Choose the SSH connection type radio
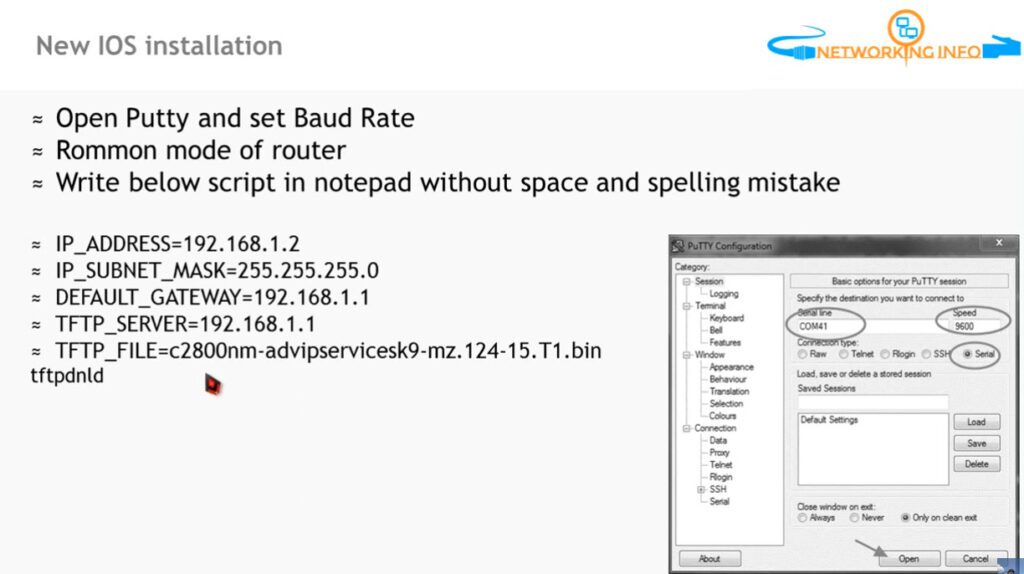This screenshot has width=1024, height=574. pyautogui.click(x=926, y=354)
